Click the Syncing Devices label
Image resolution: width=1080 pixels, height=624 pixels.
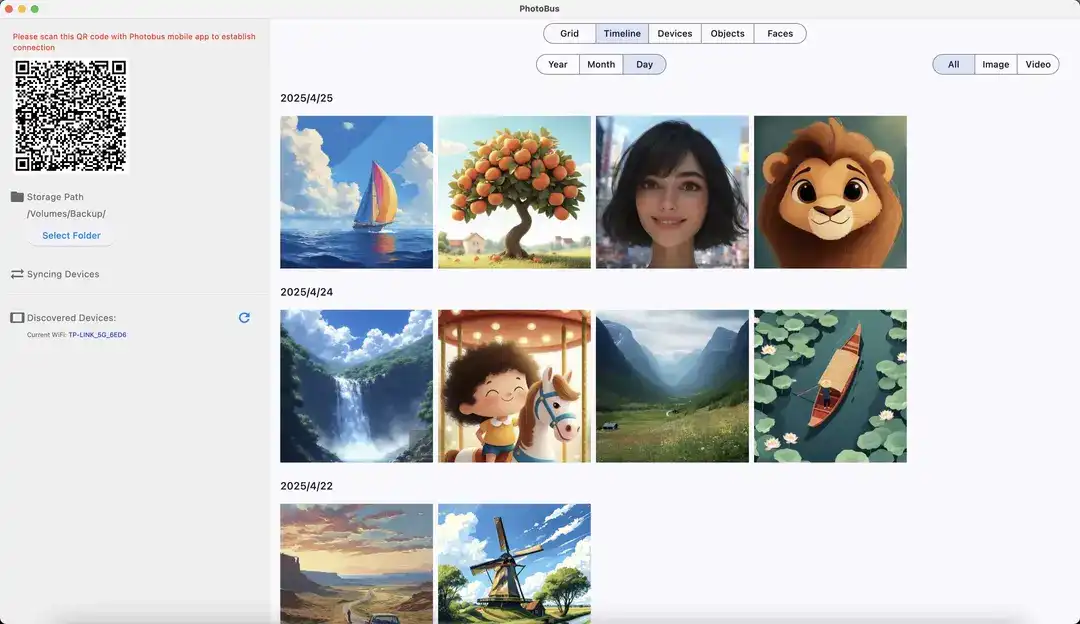pos(63,274)
